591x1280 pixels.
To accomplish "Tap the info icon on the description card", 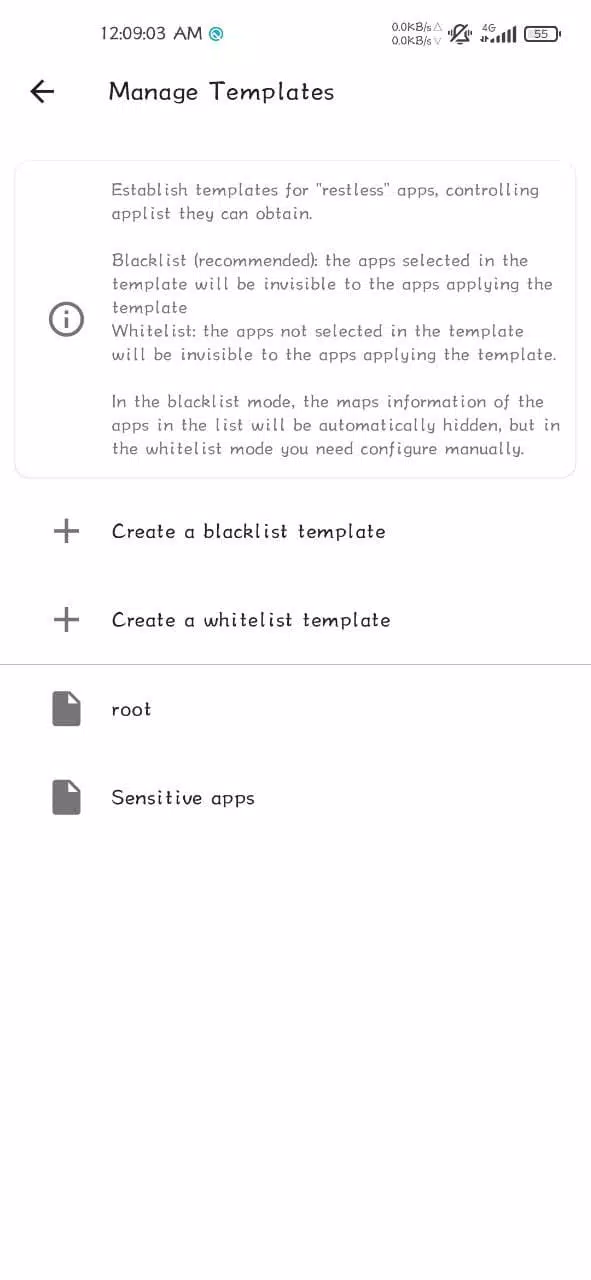I will click(66, 319).
